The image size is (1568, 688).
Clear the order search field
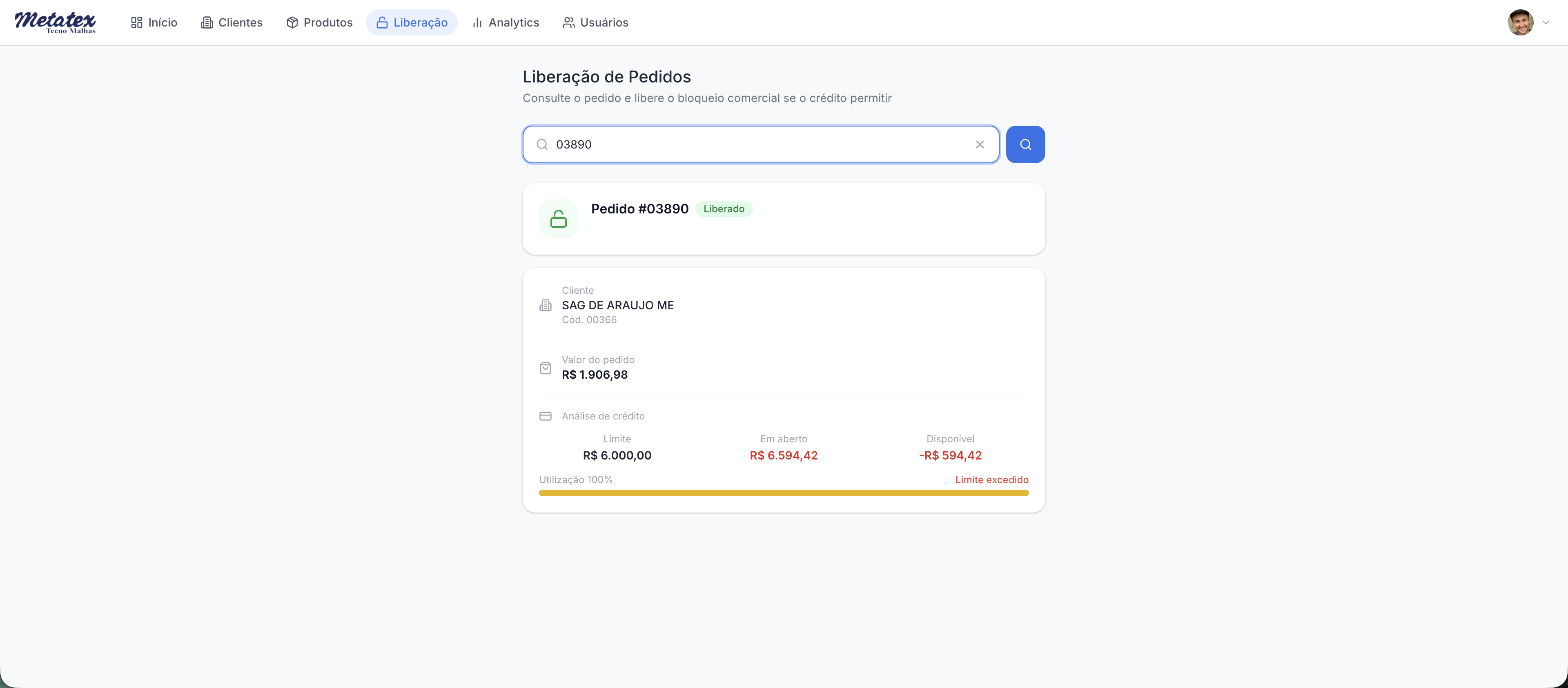click(x=980, y=145)
